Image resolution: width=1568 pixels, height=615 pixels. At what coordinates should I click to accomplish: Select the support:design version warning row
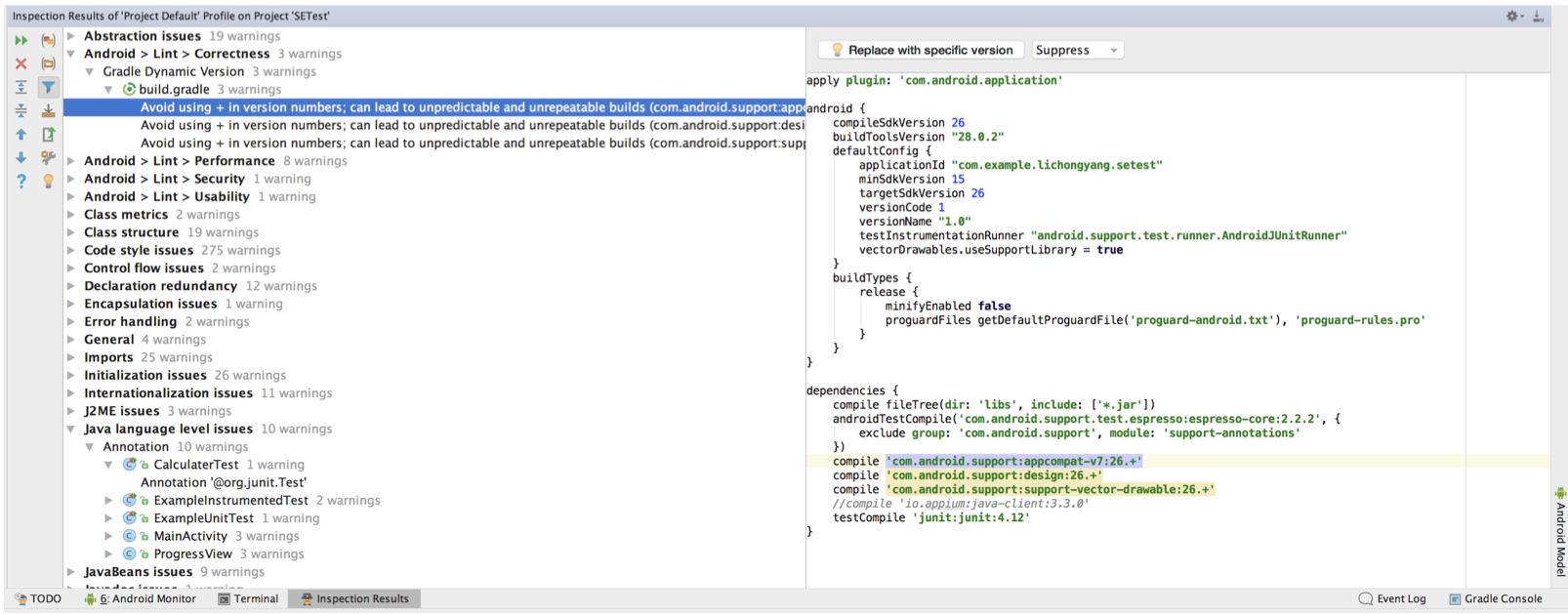[434, 125]
